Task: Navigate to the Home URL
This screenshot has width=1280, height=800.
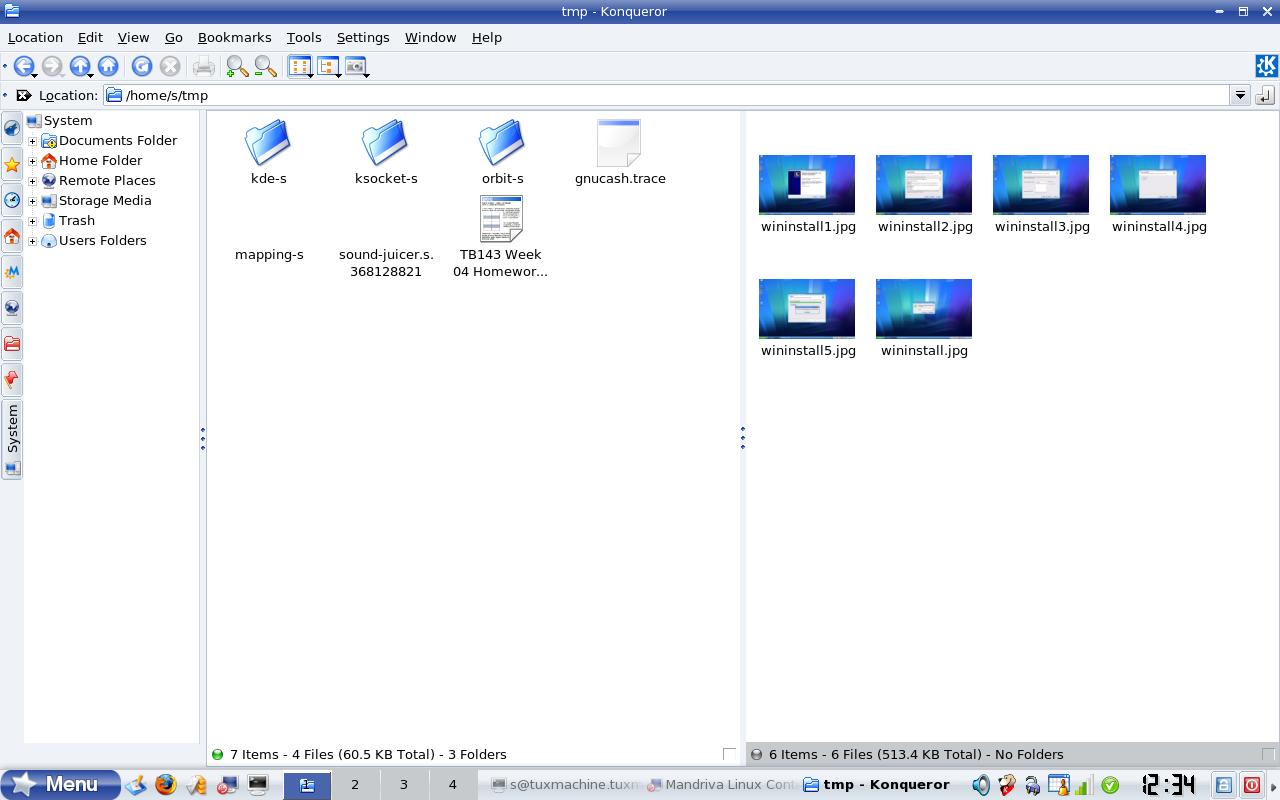Action: 108,66
